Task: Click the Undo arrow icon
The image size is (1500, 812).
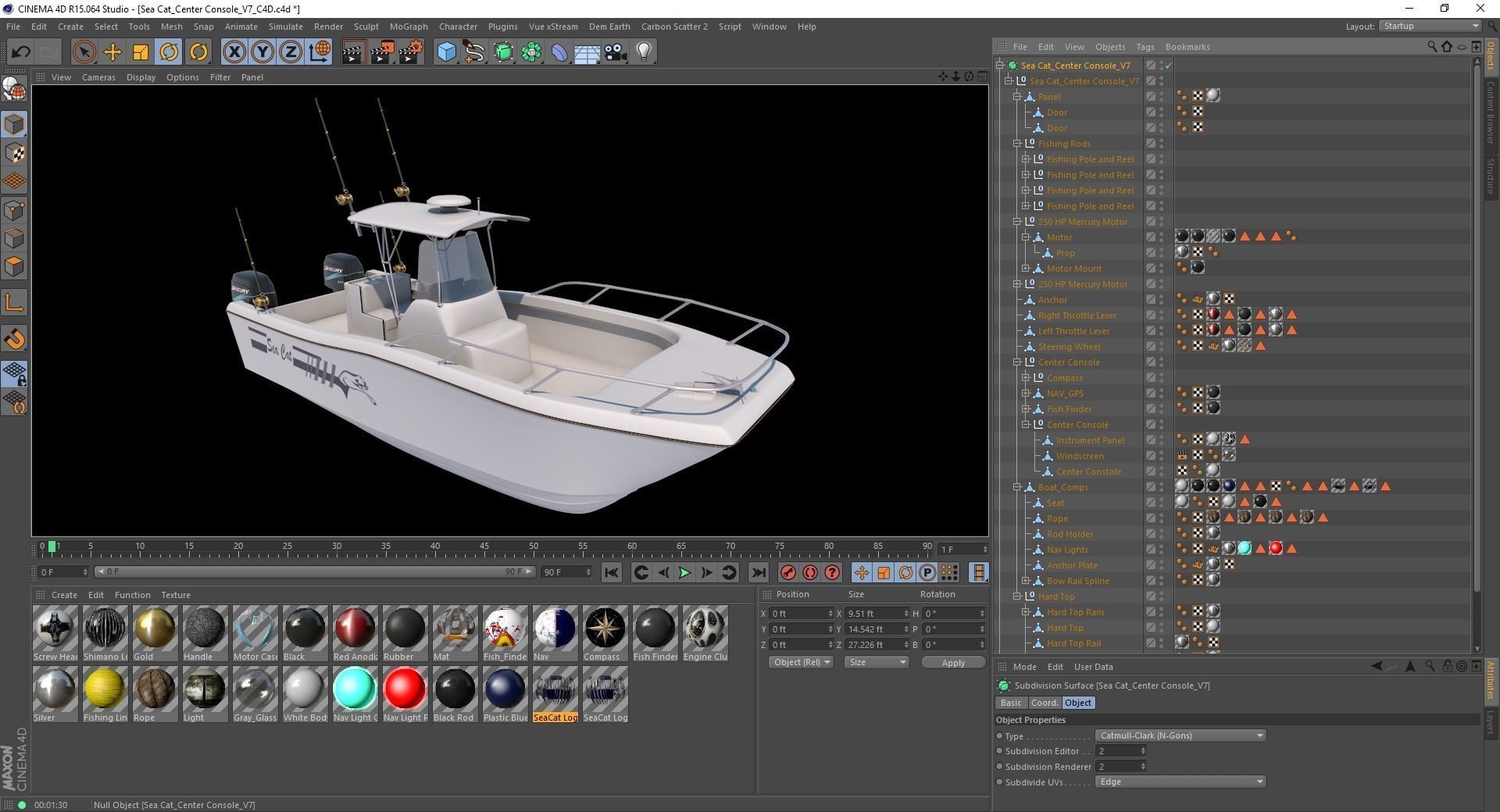Action: pos(20,52)
